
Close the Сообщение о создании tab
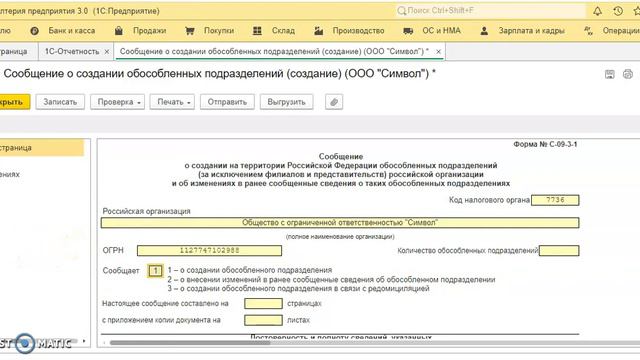438,52
